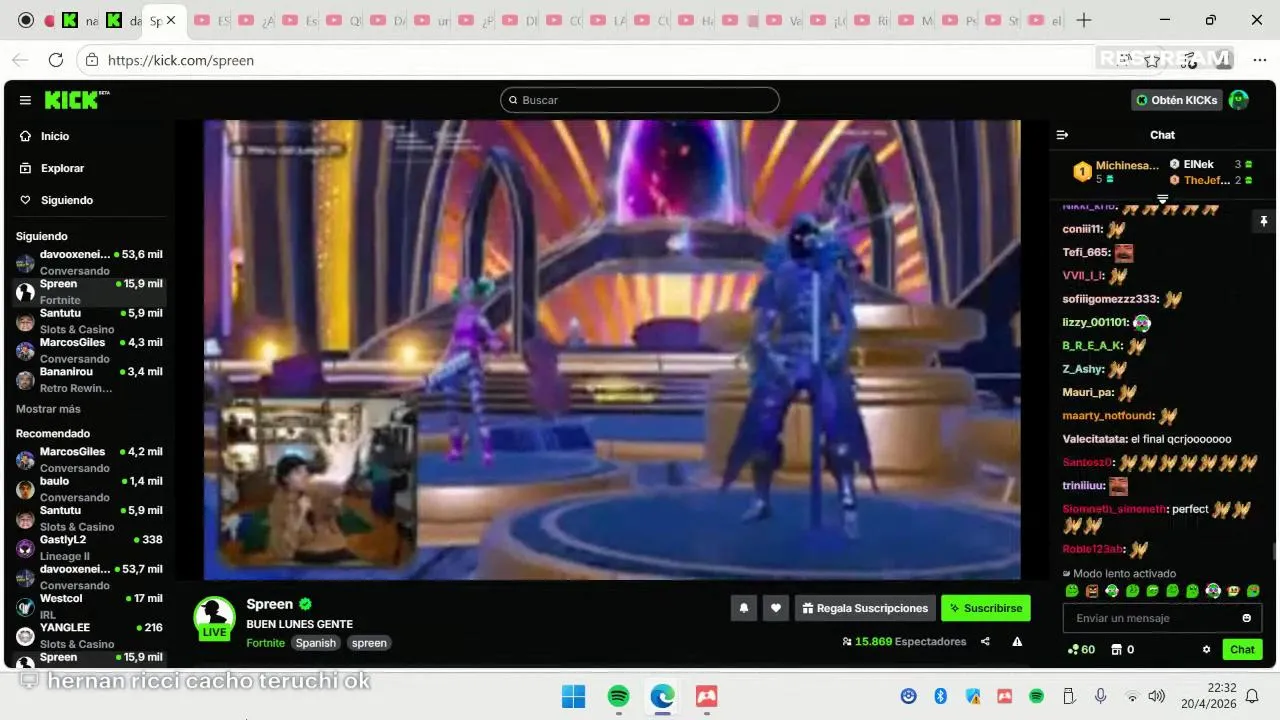Click the share stream icon
The image size is (1280, 720).
985,642
